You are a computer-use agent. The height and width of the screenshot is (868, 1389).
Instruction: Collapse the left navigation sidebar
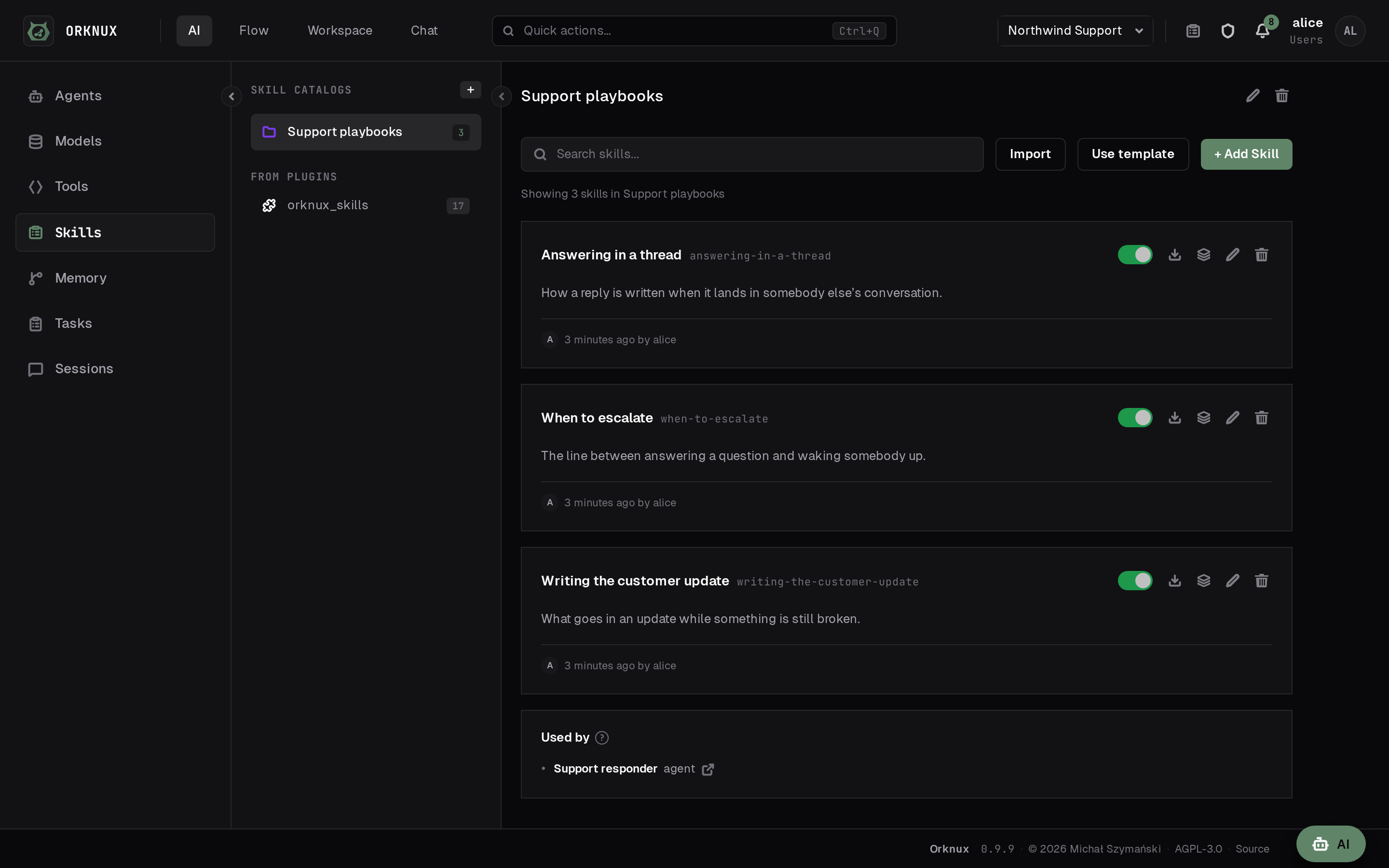click(x=231, y=96)
